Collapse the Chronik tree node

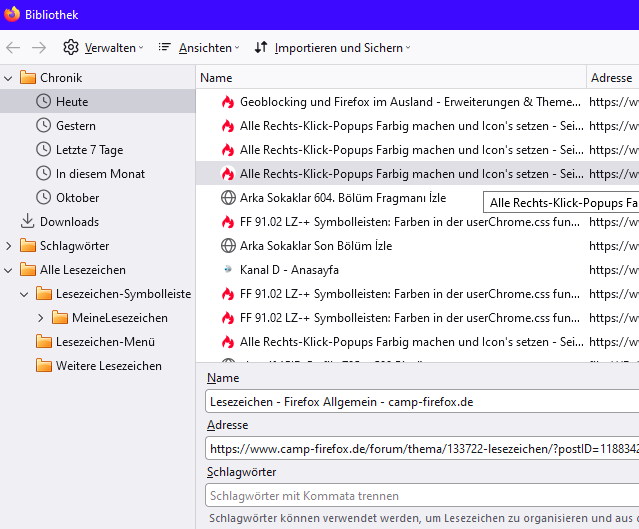pos(9,77)
